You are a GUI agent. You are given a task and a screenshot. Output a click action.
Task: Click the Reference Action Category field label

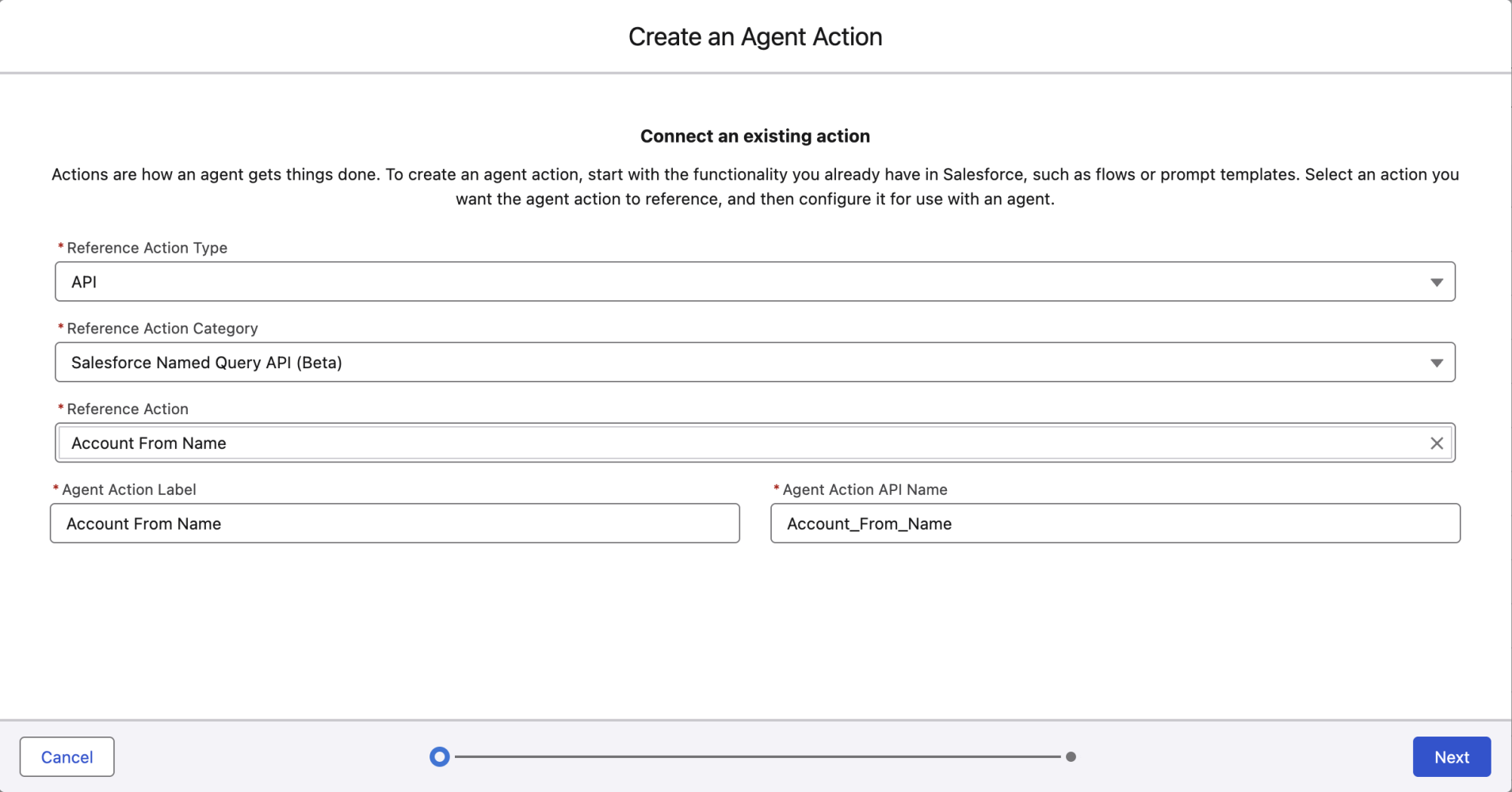coord(162,329)
